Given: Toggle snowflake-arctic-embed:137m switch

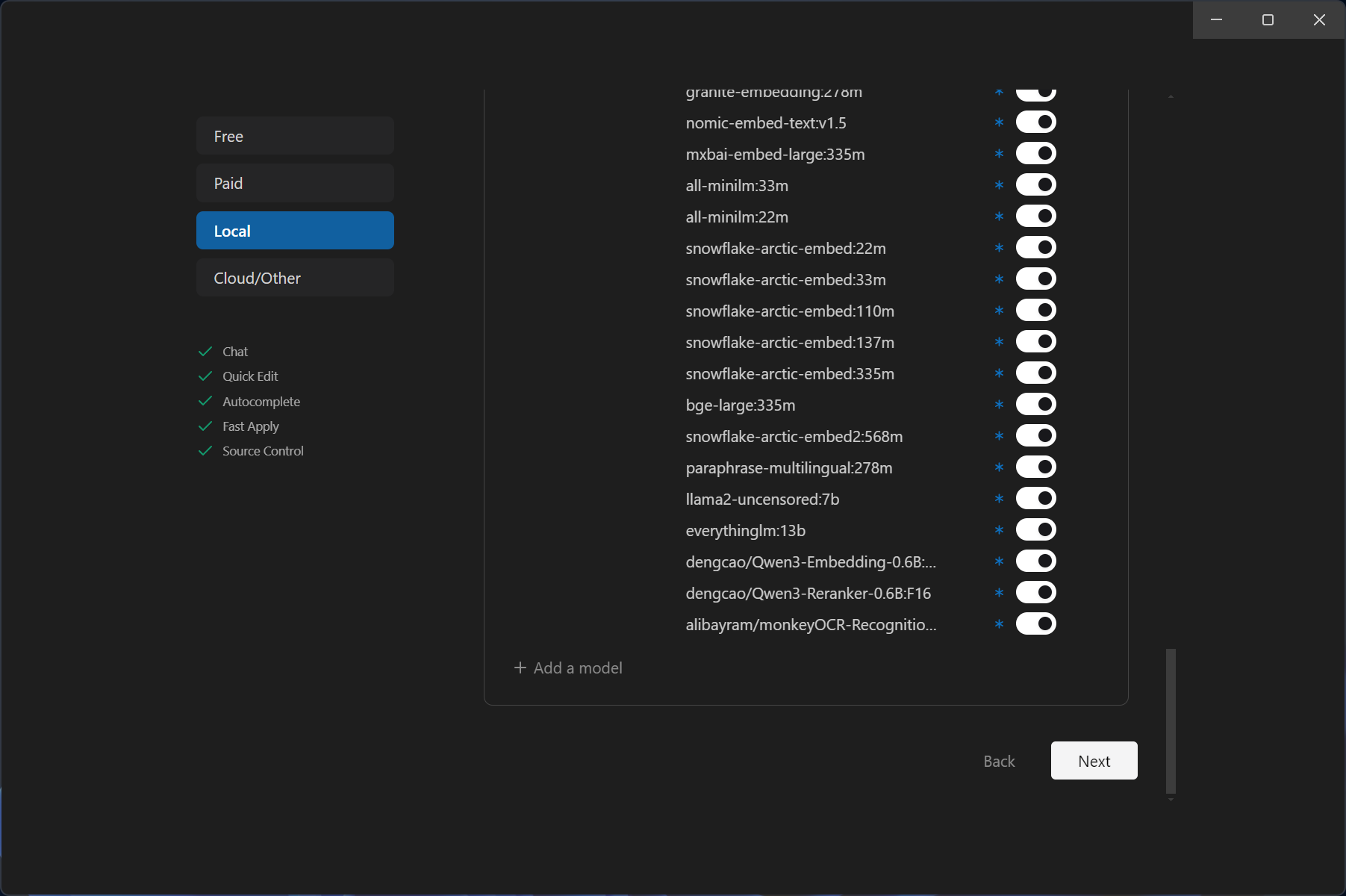Looking at the screenshot, I should pos(1036,341).
